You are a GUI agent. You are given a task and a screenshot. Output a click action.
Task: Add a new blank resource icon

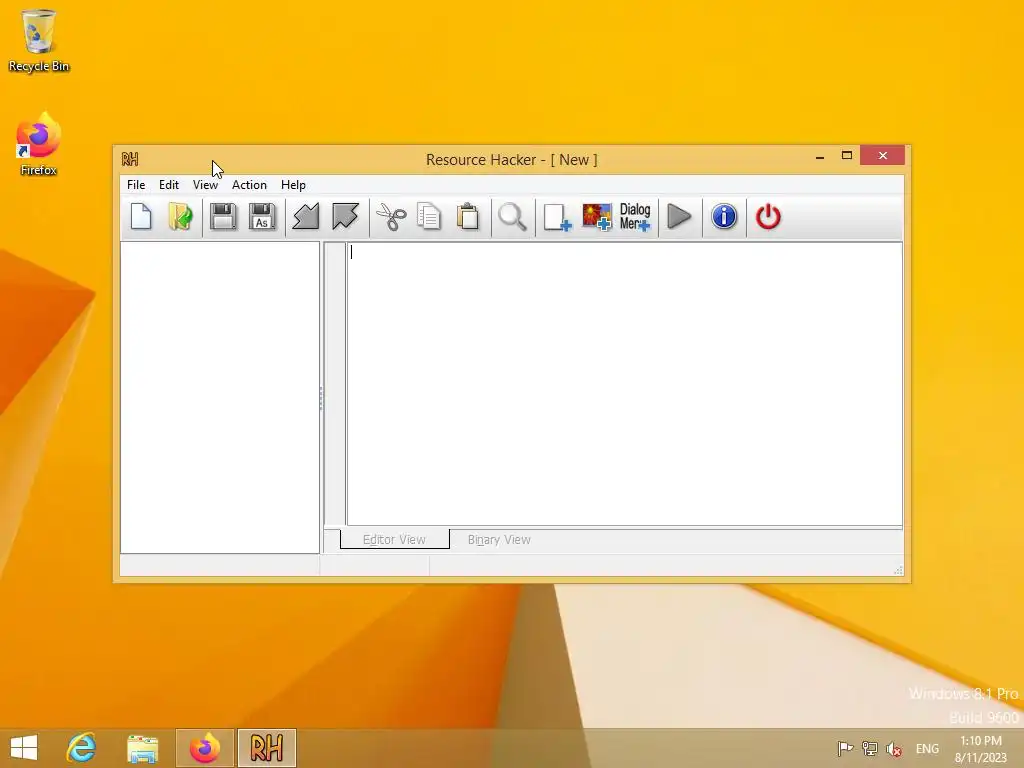point(557,217)
